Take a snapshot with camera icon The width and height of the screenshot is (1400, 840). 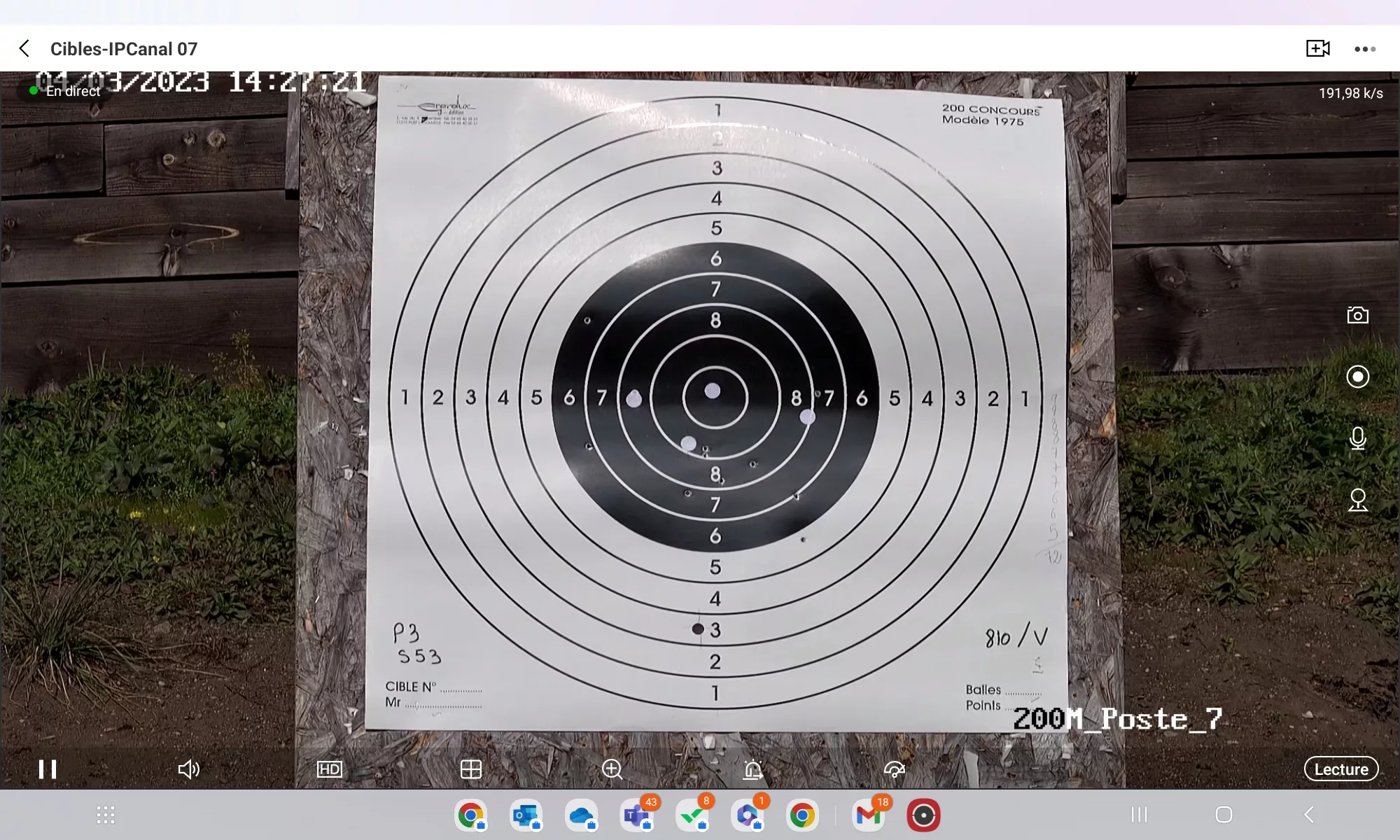click(x=1357, y=315)
